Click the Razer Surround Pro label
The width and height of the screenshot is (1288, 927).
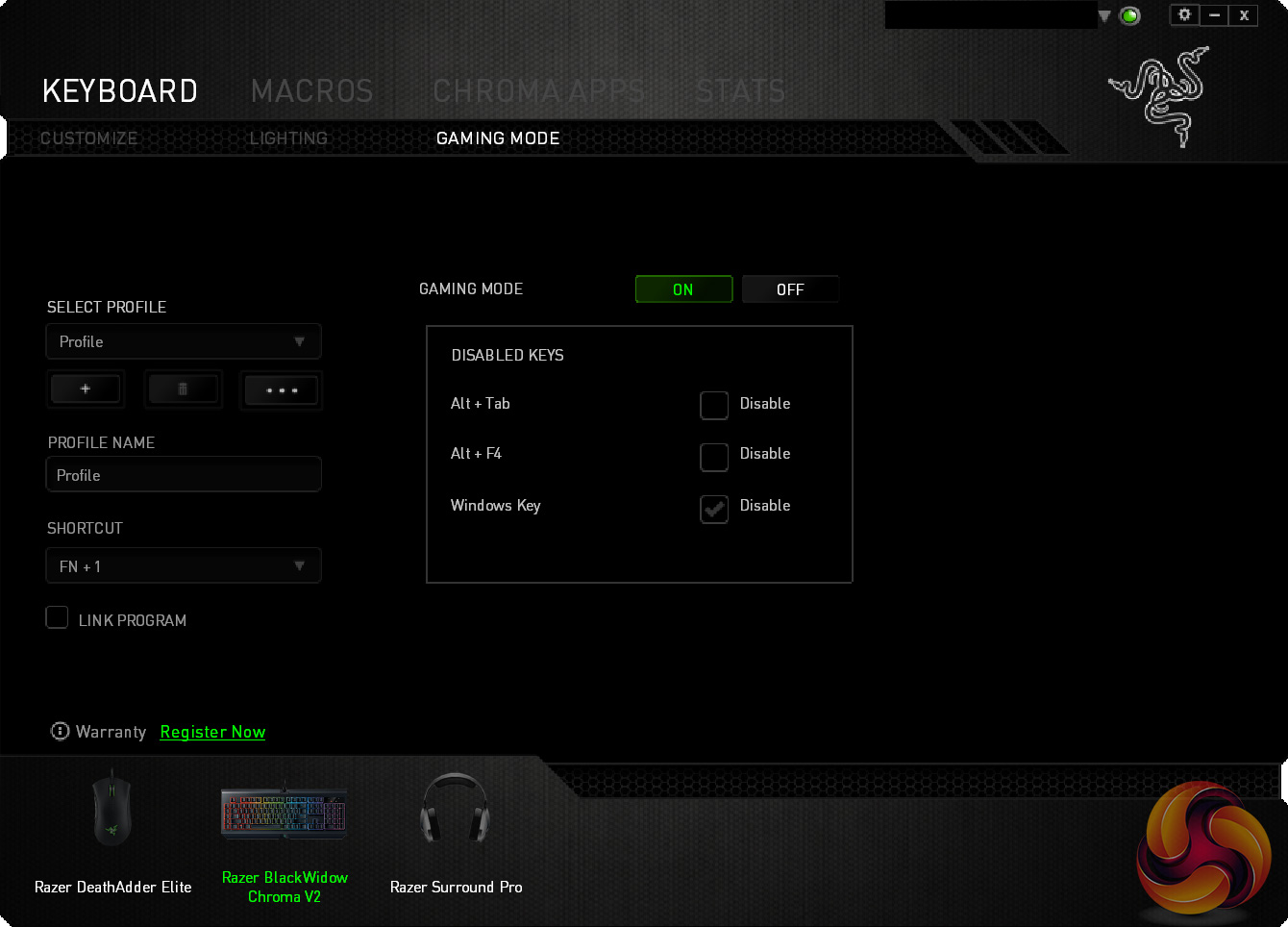point(457,887)
